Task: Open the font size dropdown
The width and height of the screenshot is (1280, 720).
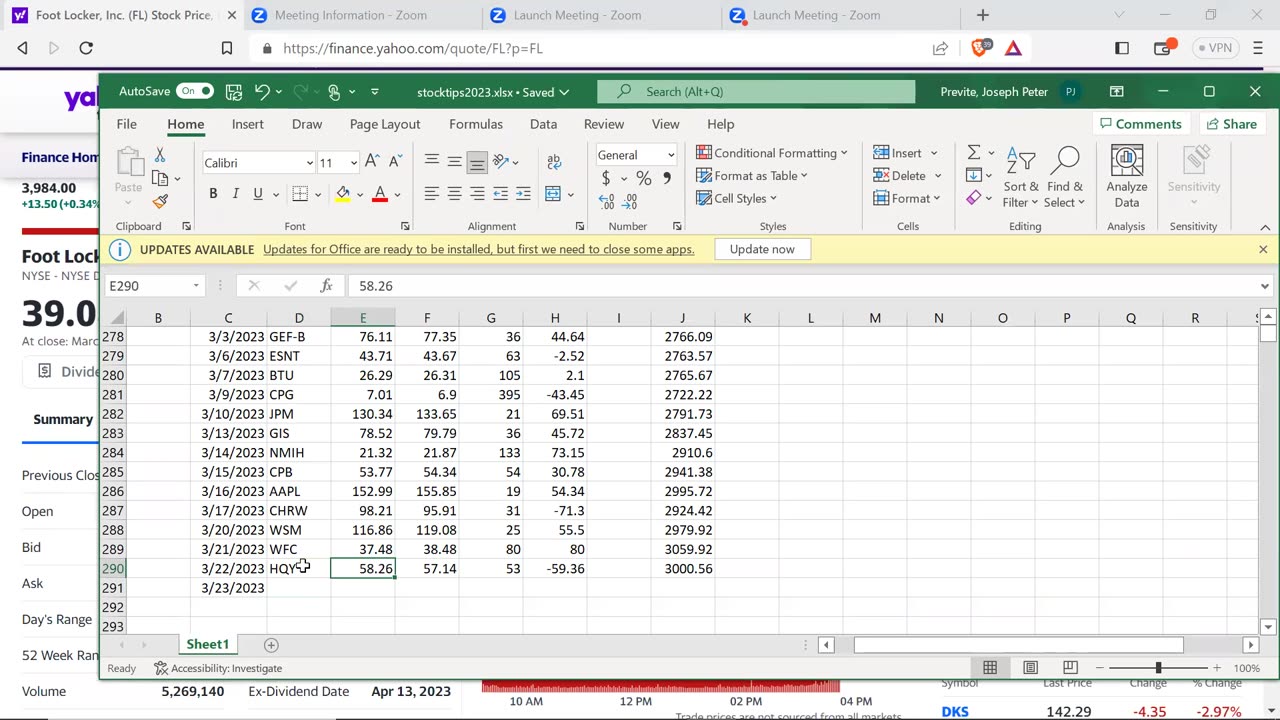Action: point(353,163)
